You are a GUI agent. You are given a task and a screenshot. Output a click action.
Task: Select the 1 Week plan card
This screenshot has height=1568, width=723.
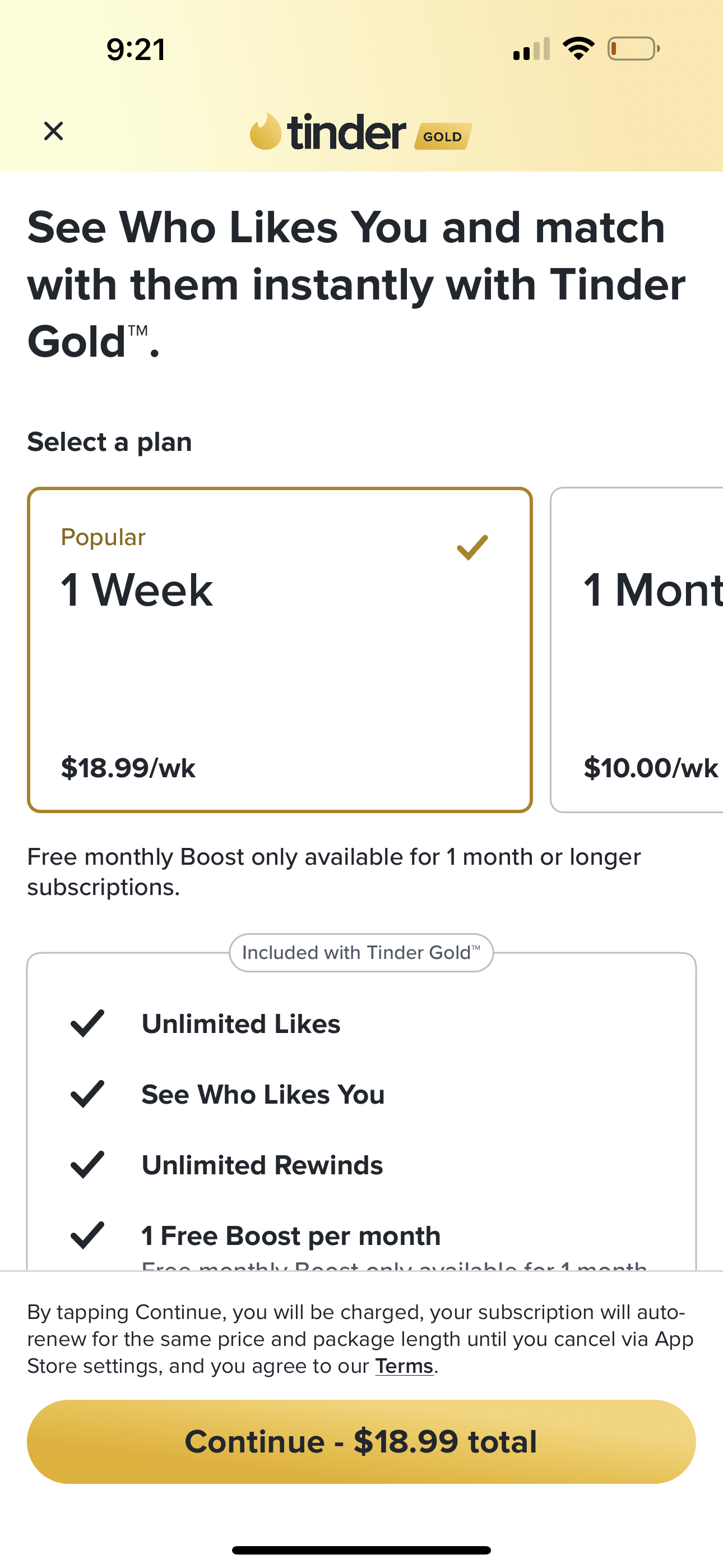[x=279, y=649]
